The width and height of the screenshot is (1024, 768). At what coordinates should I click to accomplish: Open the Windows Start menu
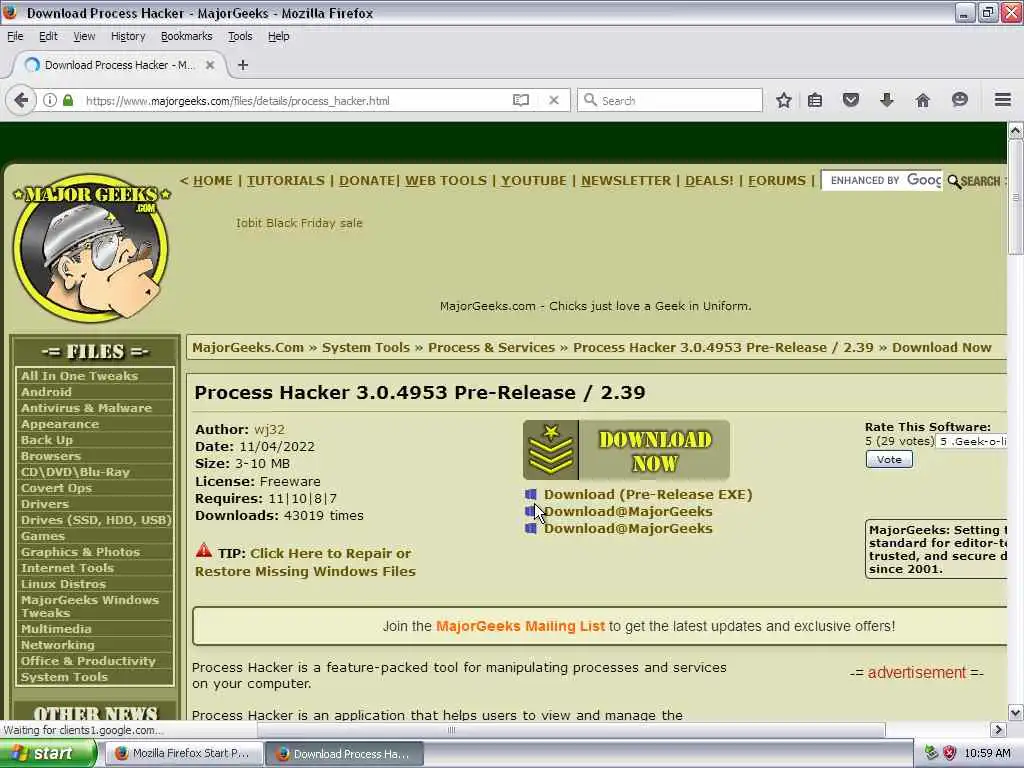[x=47, y=753]
